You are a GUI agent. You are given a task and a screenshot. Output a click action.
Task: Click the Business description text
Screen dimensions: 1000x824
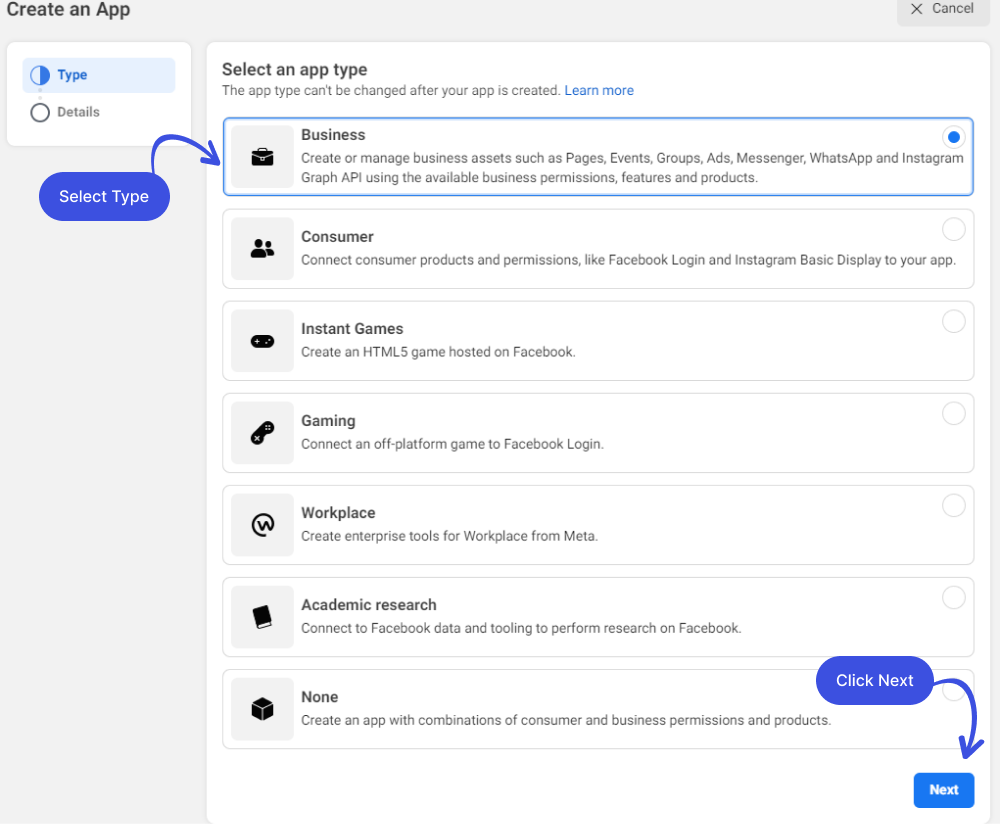(632, 168)
